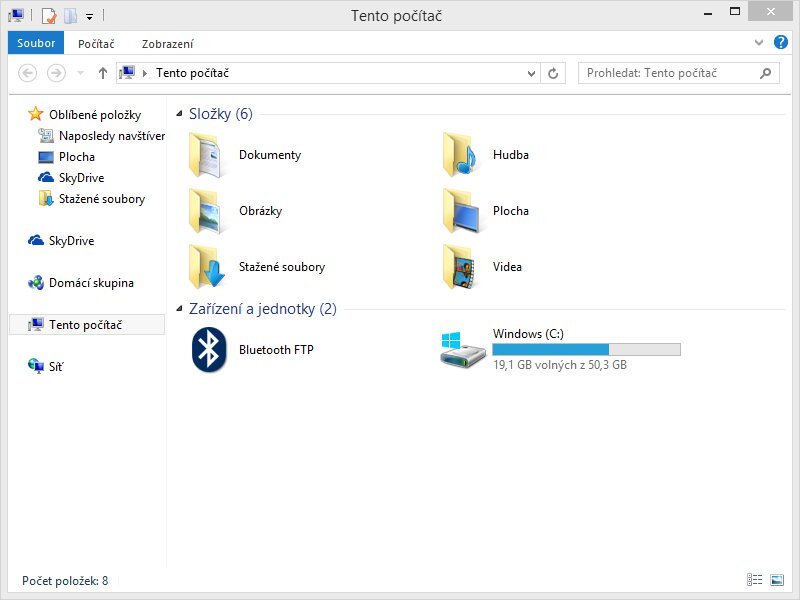Click the Up arrow navigation button
The height and width of the screenshot is (600, 800).
click(x=102, y=73)
